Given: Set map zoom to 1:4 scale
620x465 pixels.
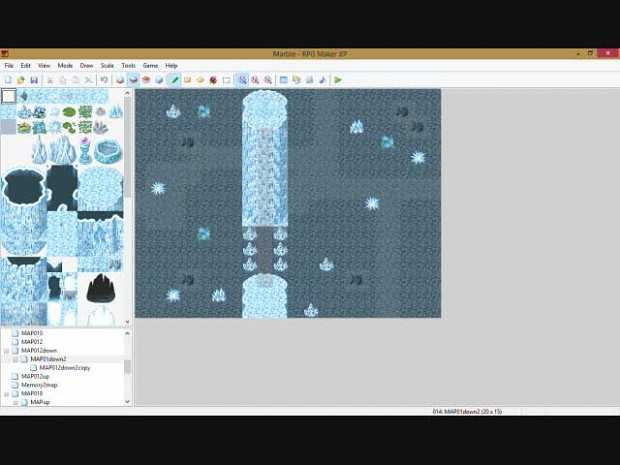Looking at the screenshot, I should pos(268,80).
